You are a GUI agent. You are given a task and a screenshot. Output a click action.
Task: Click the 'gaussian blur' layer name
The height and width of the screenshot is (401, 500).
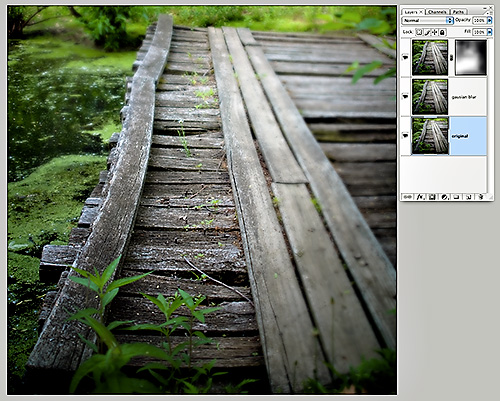(x=464, y=97)
